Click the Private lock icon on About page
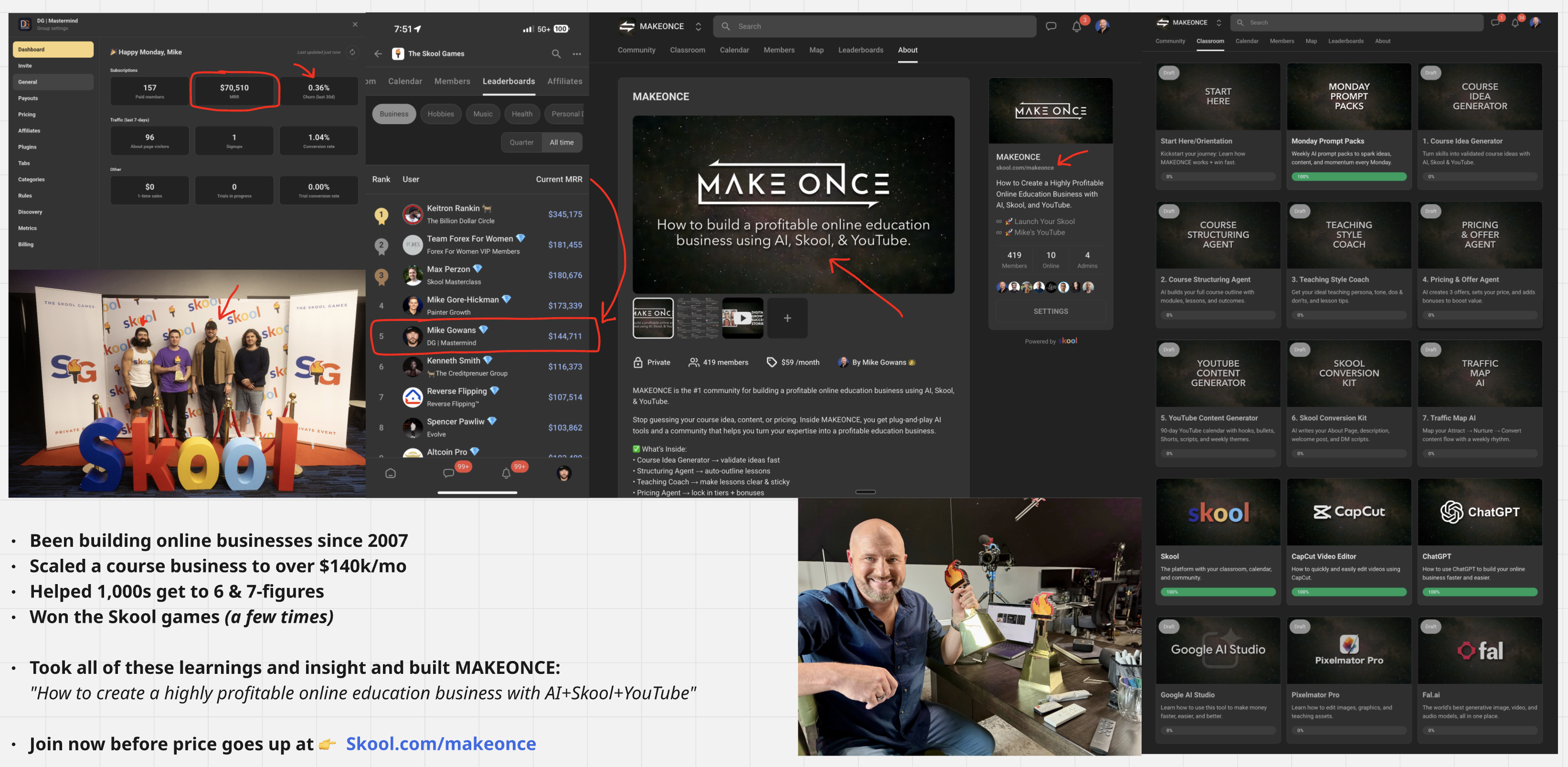Viewport: 1568px width, 767px height. point(637,362)
